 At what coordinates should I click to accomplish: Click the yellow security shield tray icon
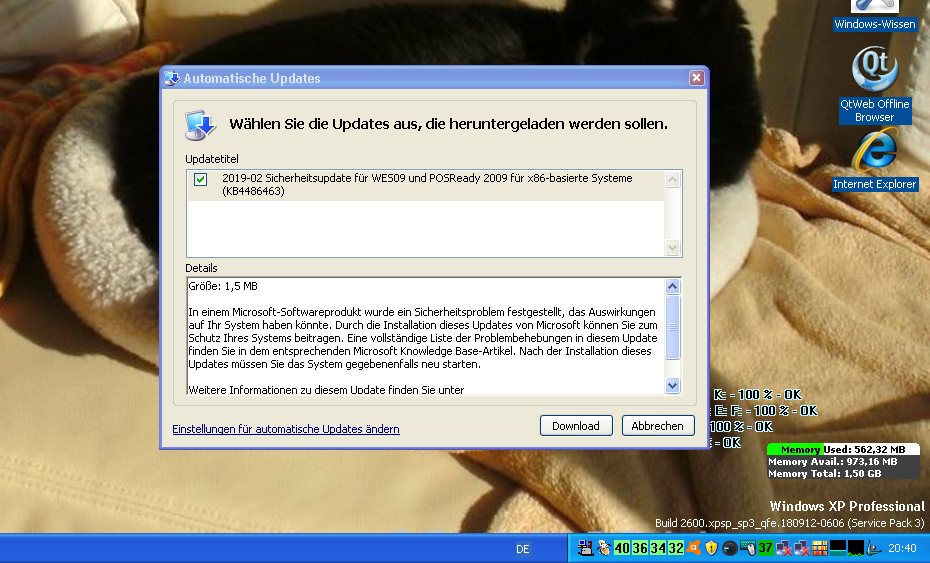click(712, 548)
